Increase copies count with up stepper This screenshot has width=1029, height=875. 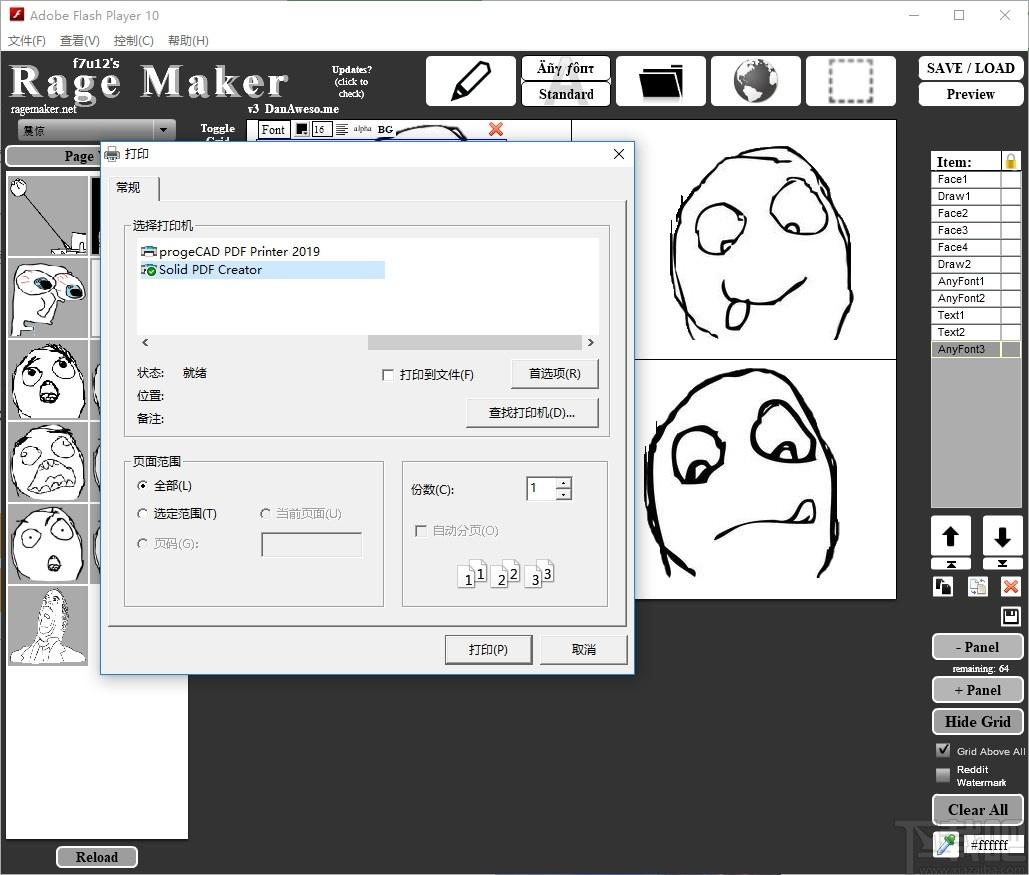564,483
